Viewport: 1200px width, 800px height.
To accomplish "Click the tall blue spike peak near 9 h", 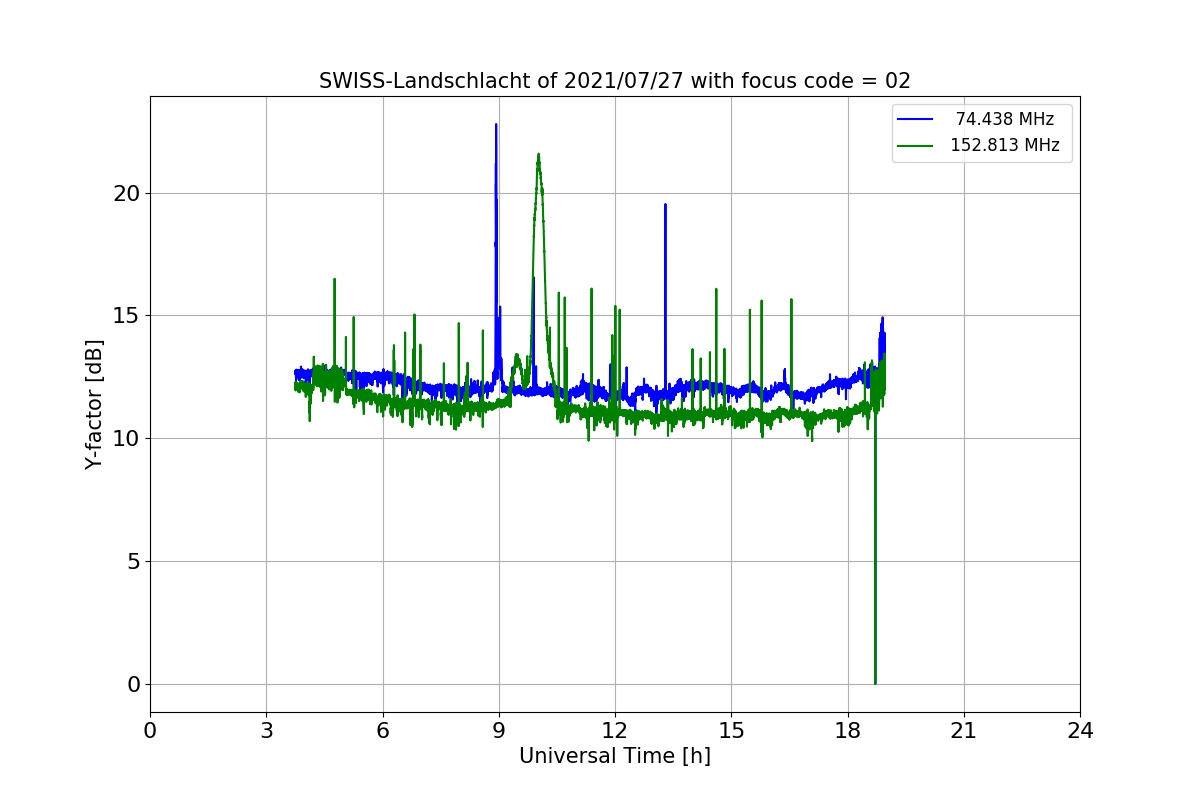I will (x=496, y=125).
